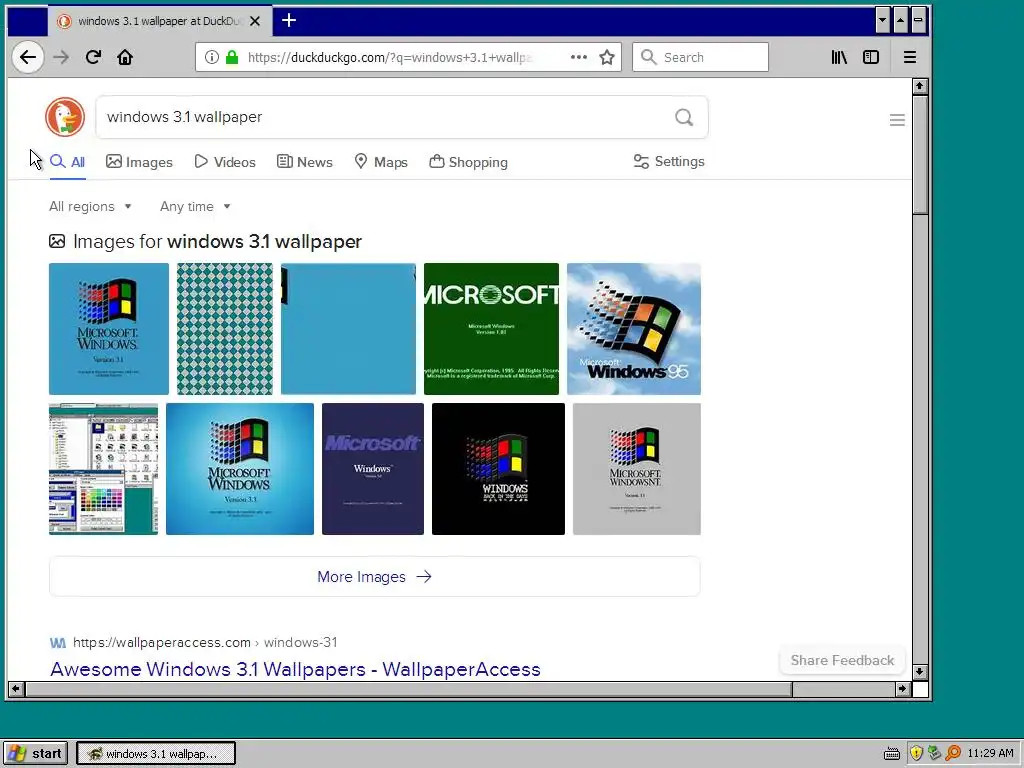
Task: Click the keyboard icon in system tray
Action: click(891, 754)
